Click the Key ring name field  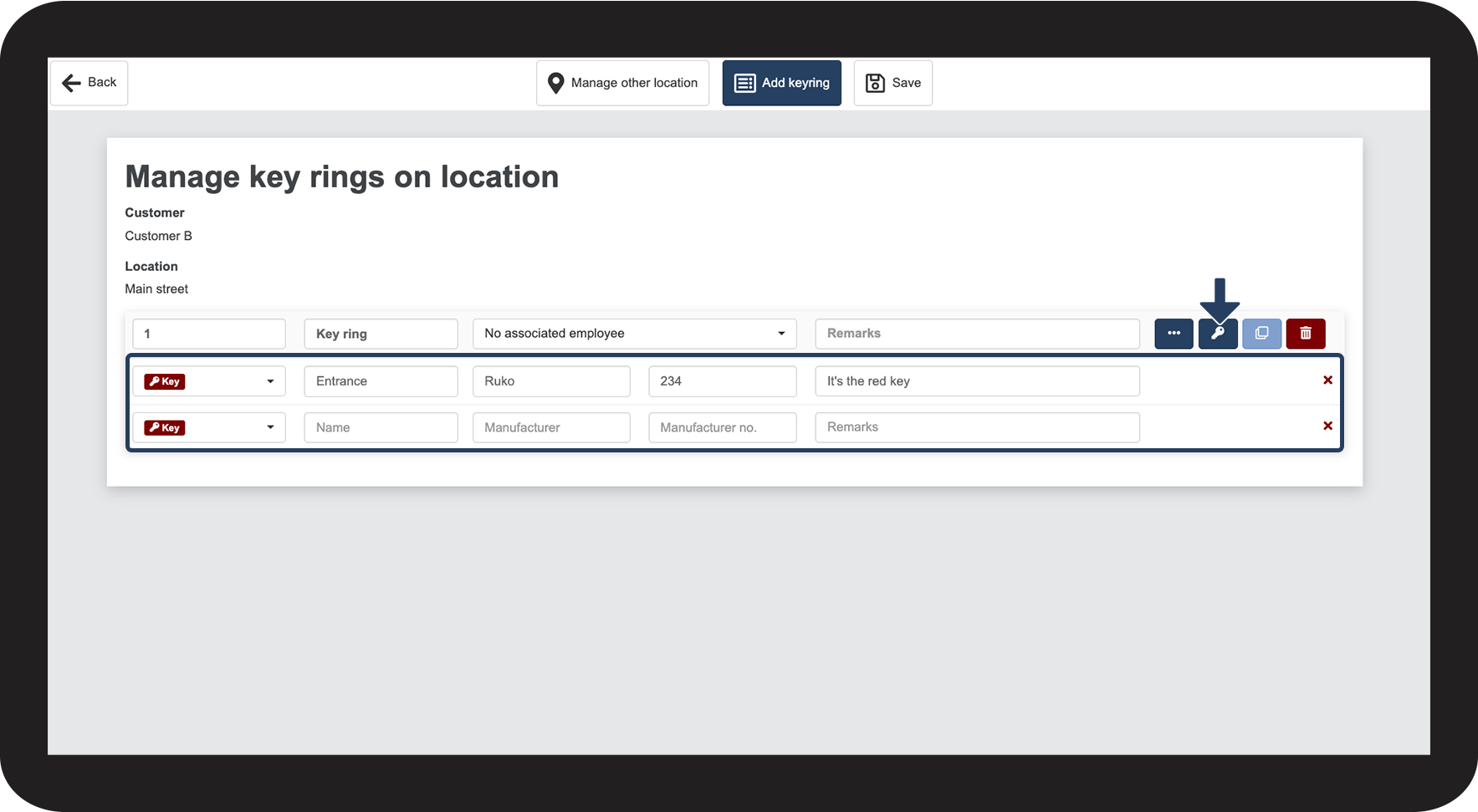tap(381, 334)
